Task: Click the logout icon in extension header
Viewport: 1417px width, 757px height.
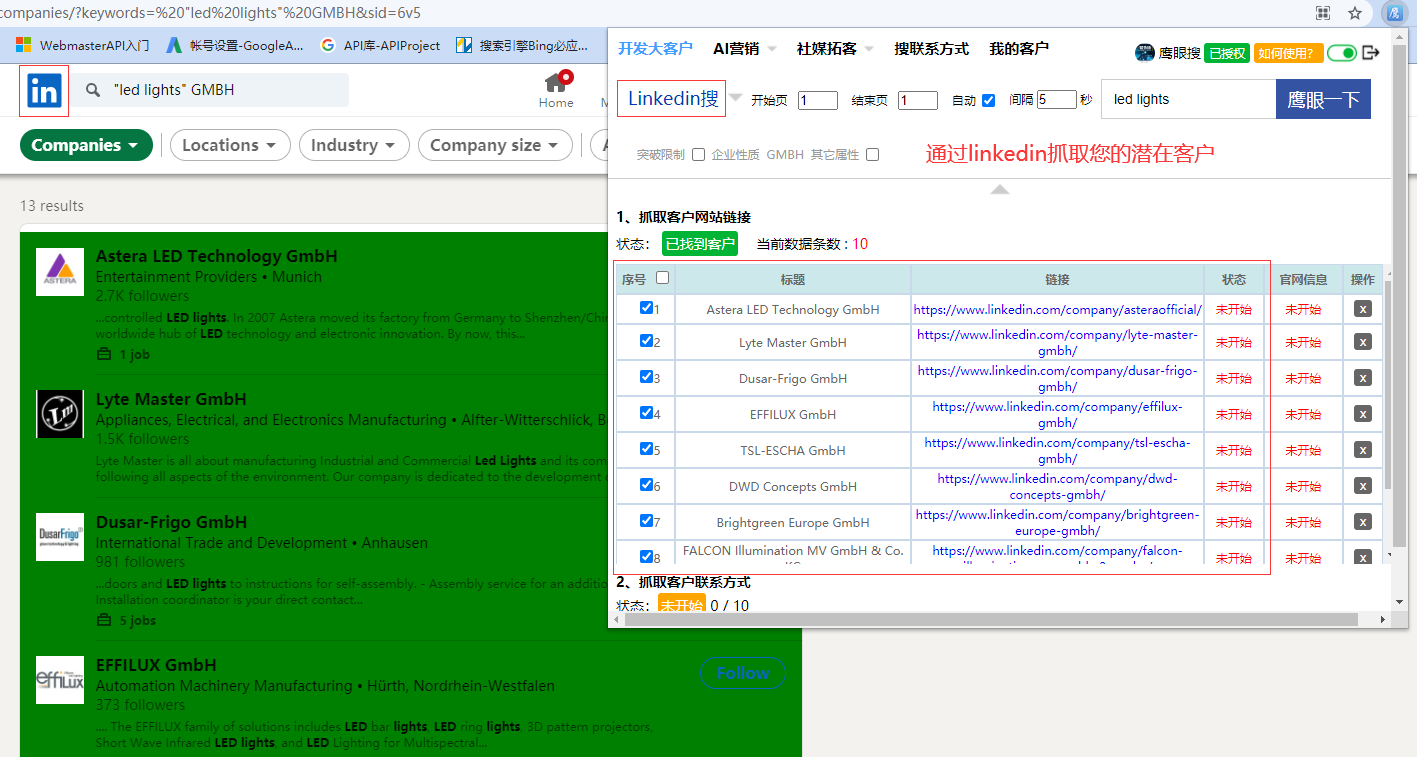Action: pyautogui.click(x=1371, y=53)
